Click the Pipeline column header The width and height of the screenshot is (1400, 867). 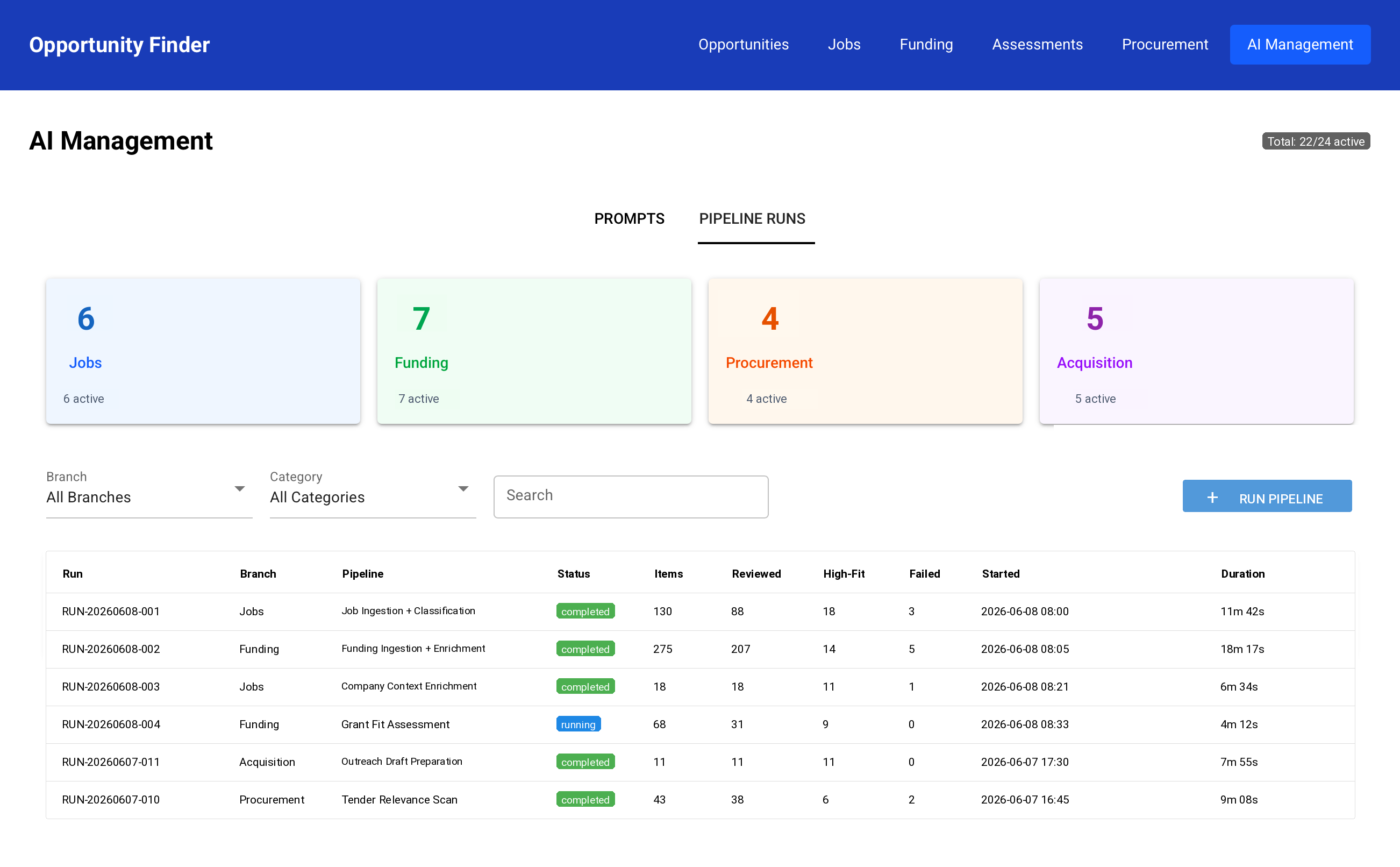pos(363,573)
